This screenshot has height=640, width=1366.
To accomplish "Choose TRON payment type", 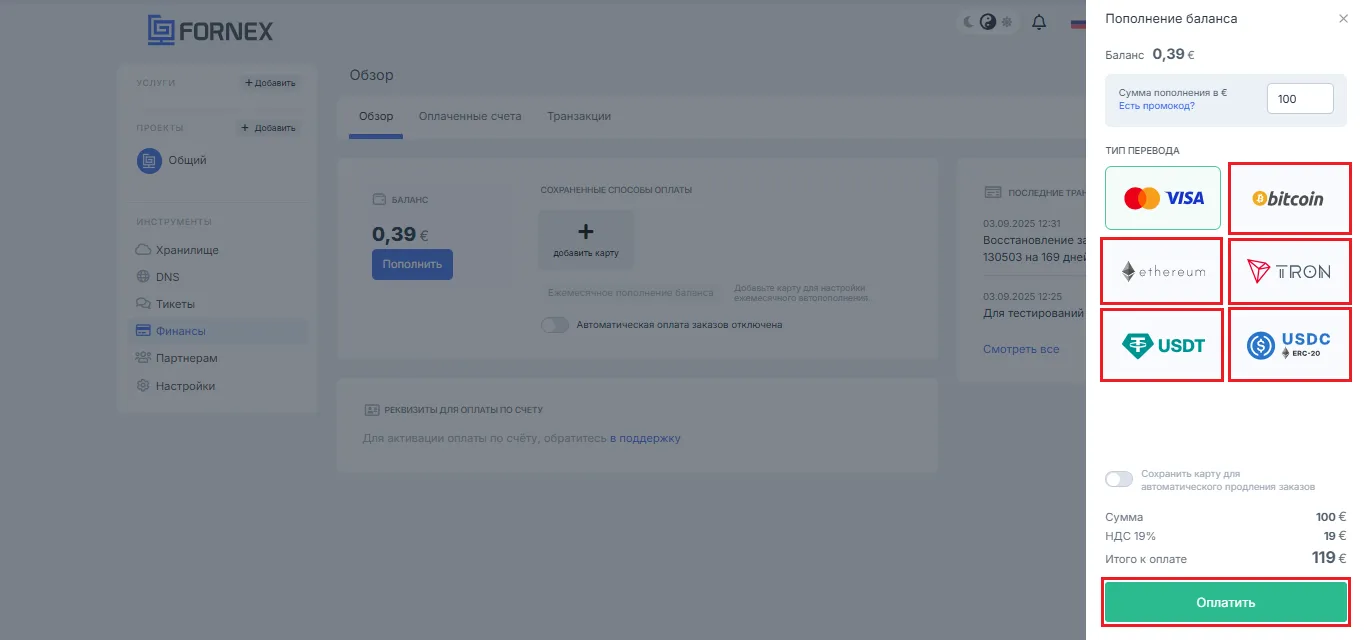I will [x=1289, y=271].
